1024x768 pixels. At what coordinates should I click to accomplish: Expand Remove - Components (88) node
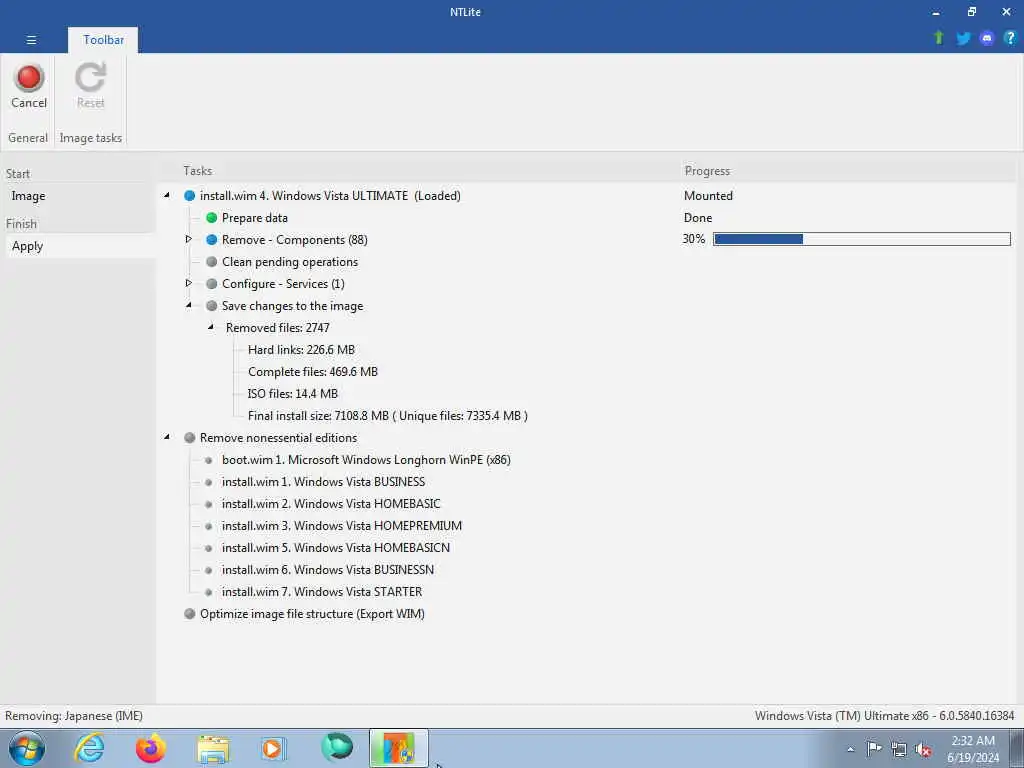[189, 239]
